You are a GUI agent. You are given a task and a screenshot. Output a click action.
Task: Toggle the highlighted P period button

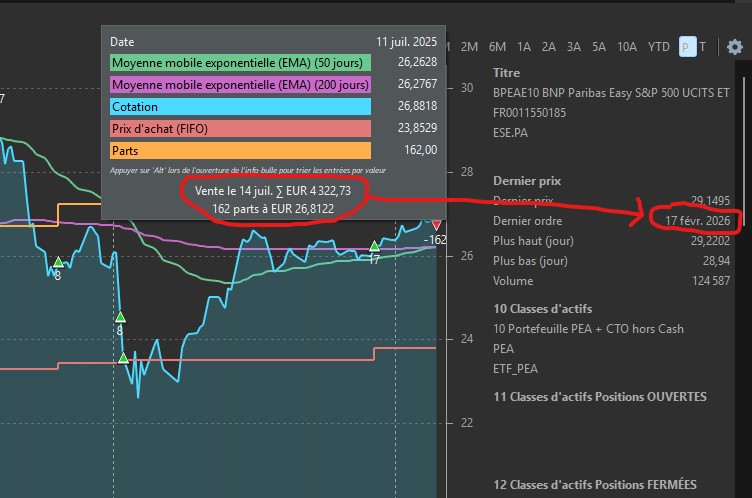click(x=686, y=47)
